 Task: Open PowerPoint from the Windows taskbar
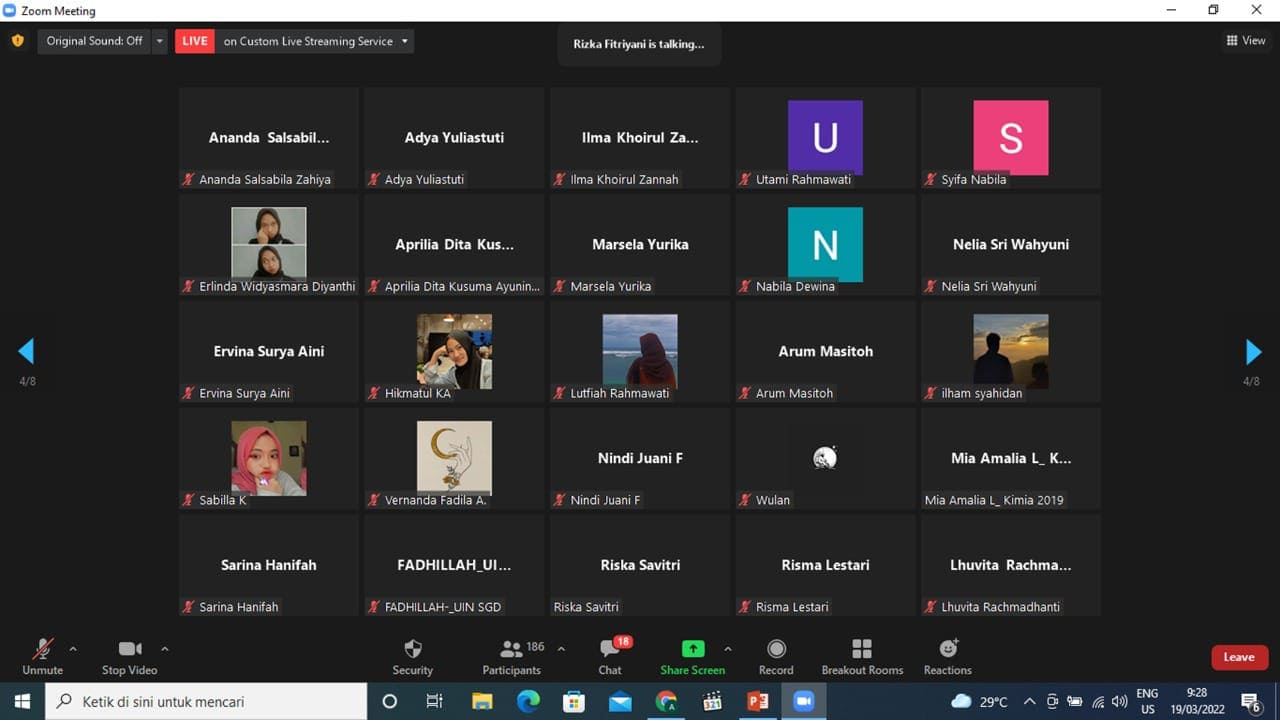[x=757, y=702]
